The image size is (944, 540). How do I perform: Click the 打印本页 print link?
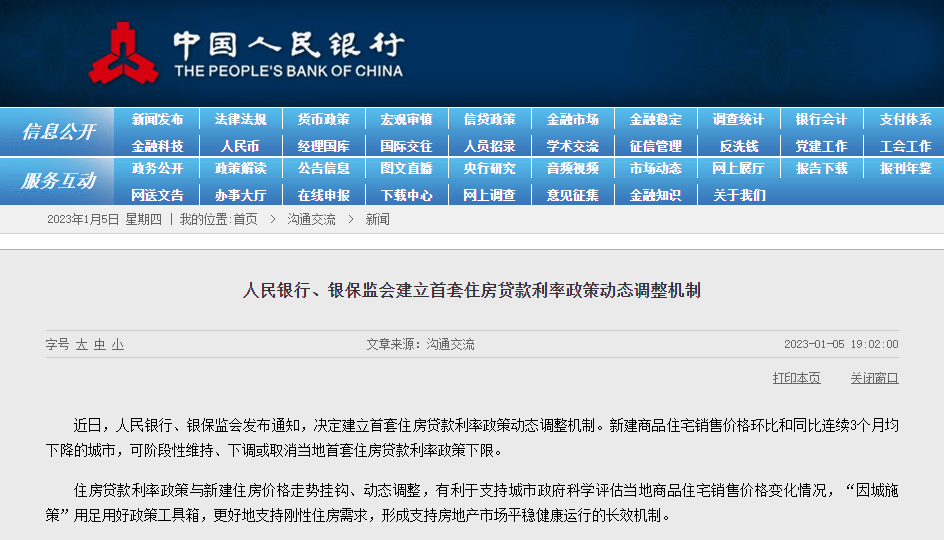[x=796, y=378]
